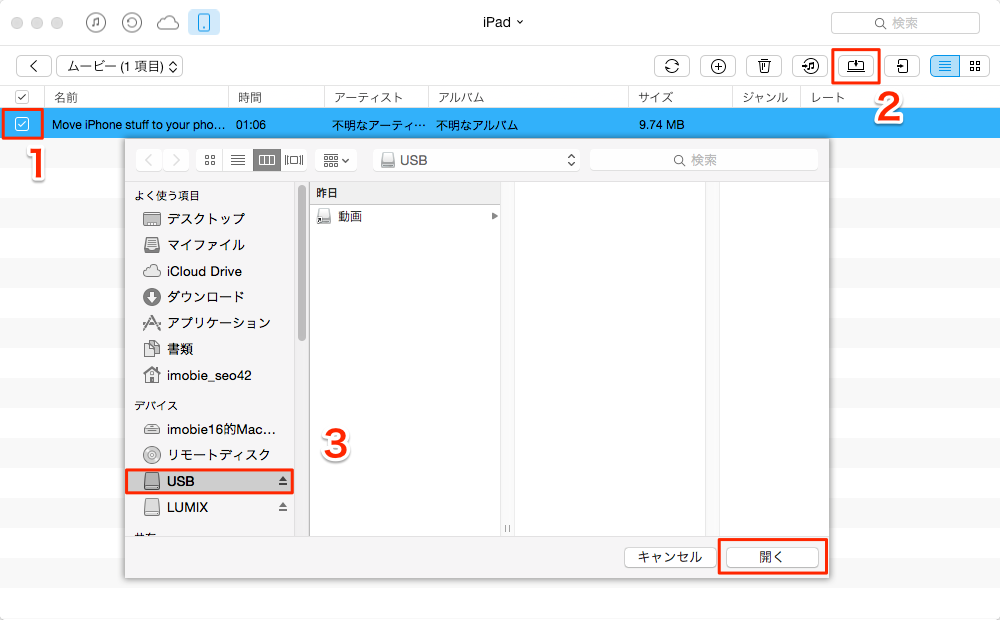
Task: Focus the top-right 検索 search field
Action: [x=905, y=23]
